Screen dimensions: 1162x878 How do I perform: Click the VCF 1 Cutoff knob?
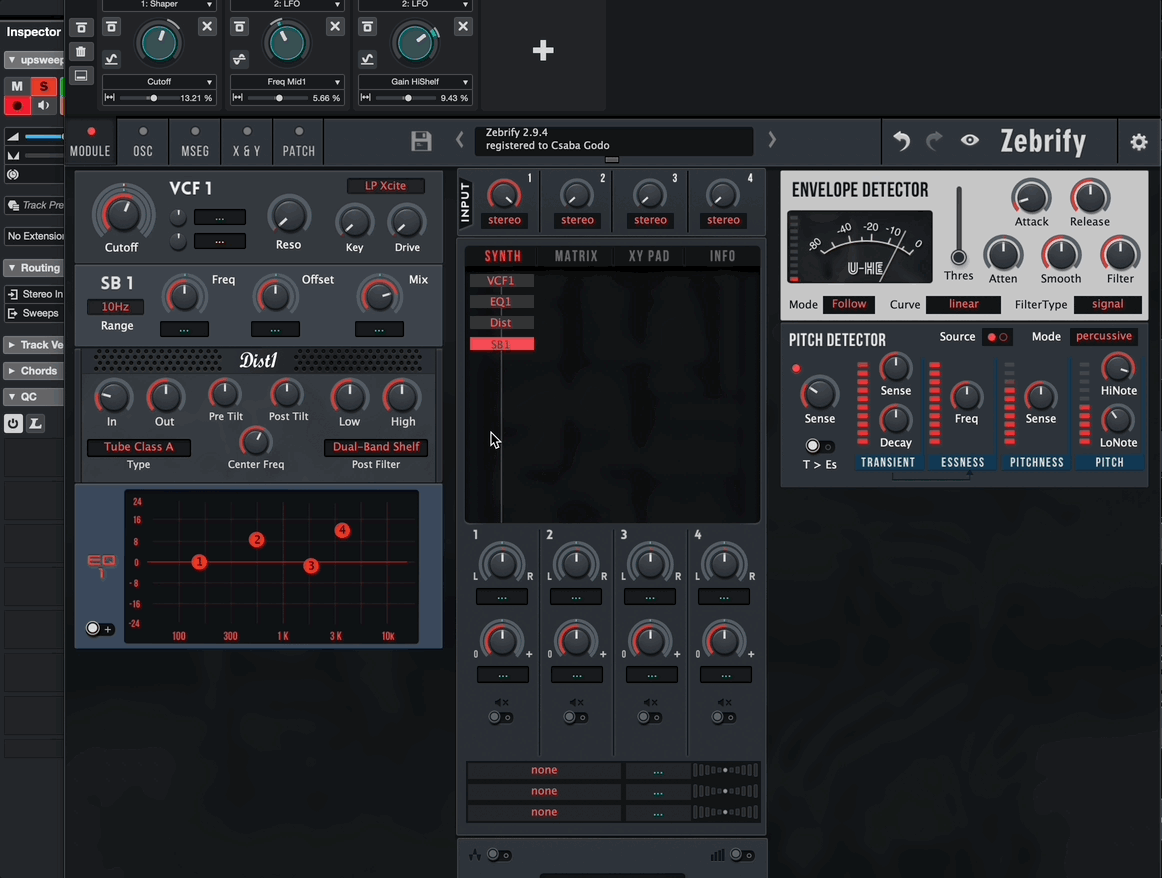(x=122, y=214)
